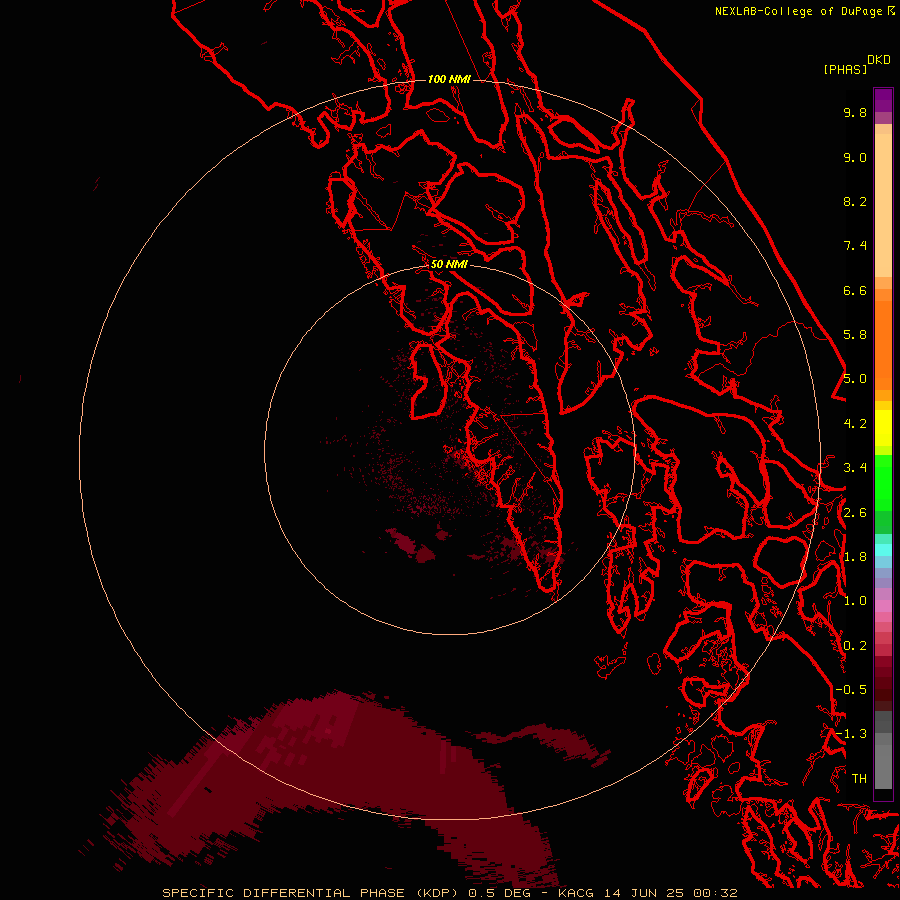The height and width of the screenshot is (900, 900).
Task: Click the purple top segment of color bar
Action: pyautogui.click(x=883, y=100)
